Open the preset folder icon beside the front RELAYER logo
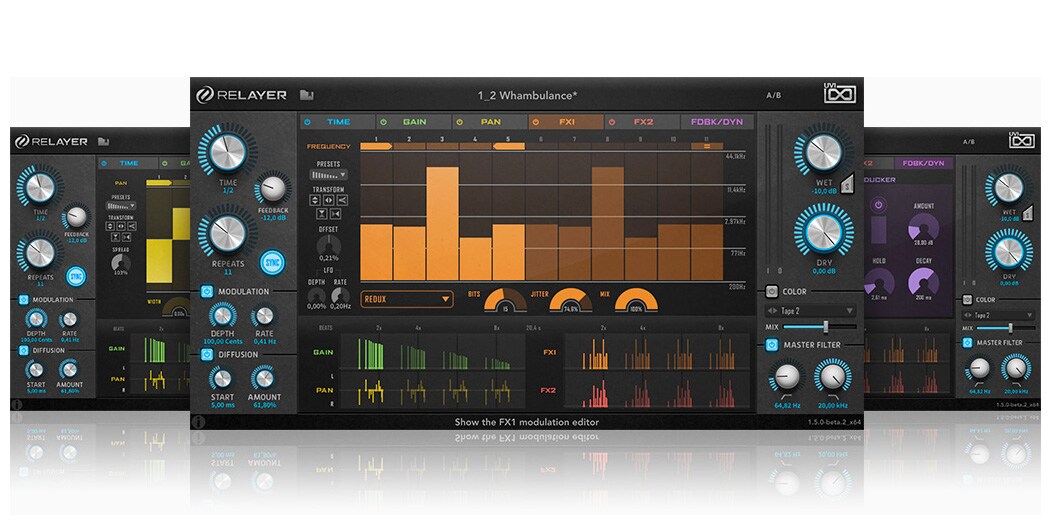 point(307,95)
